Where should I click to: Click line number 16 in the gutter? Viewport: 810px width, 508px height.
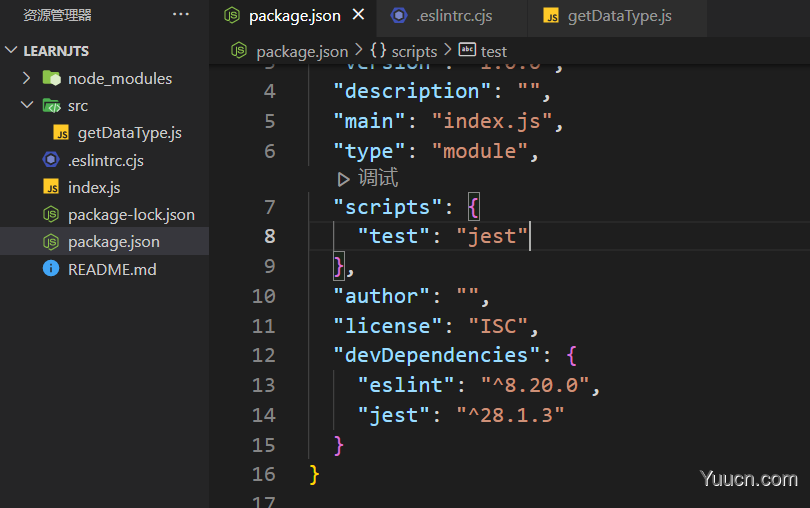tap(263, 474)
